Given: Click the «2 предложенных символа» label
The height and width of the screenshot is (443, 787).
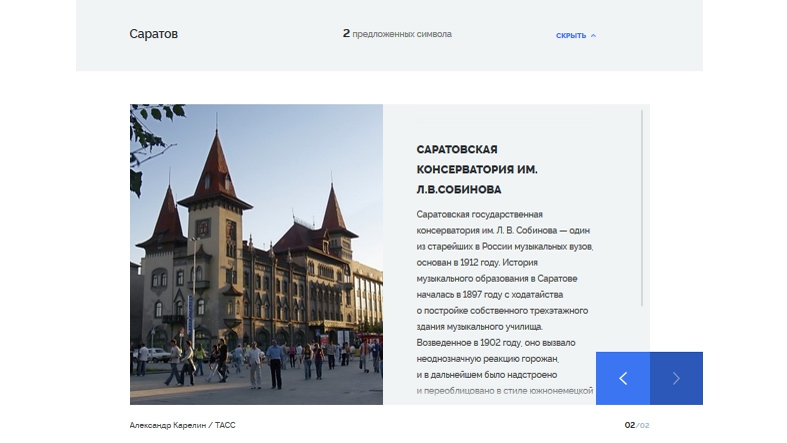Looking at the screenshot, I should (397, 34).
